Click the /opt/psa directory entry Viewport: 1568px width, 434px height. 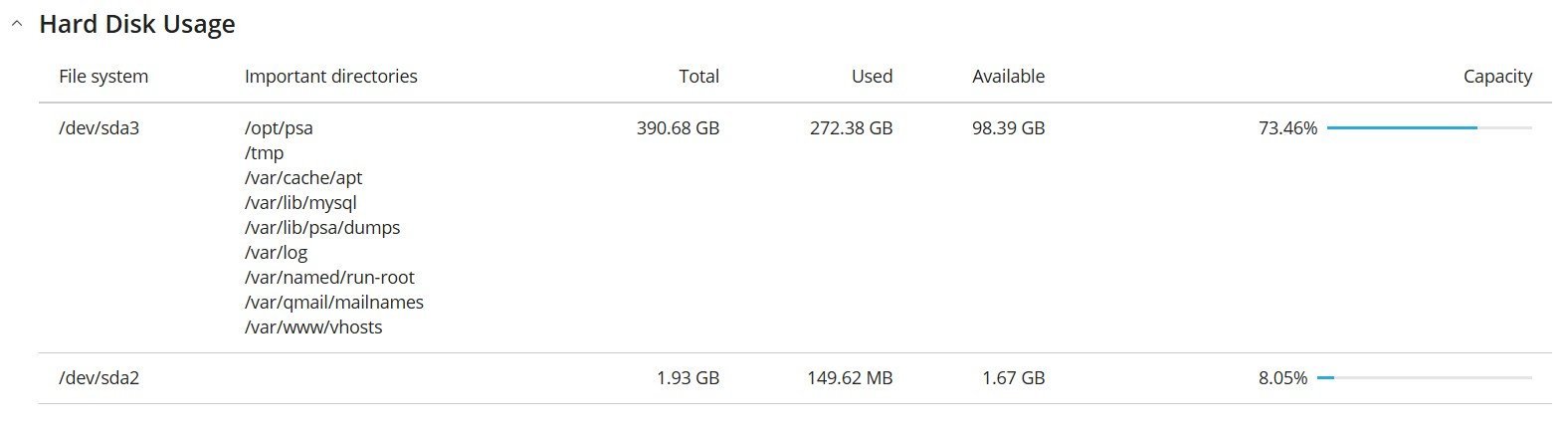click(x=279, y=127)
